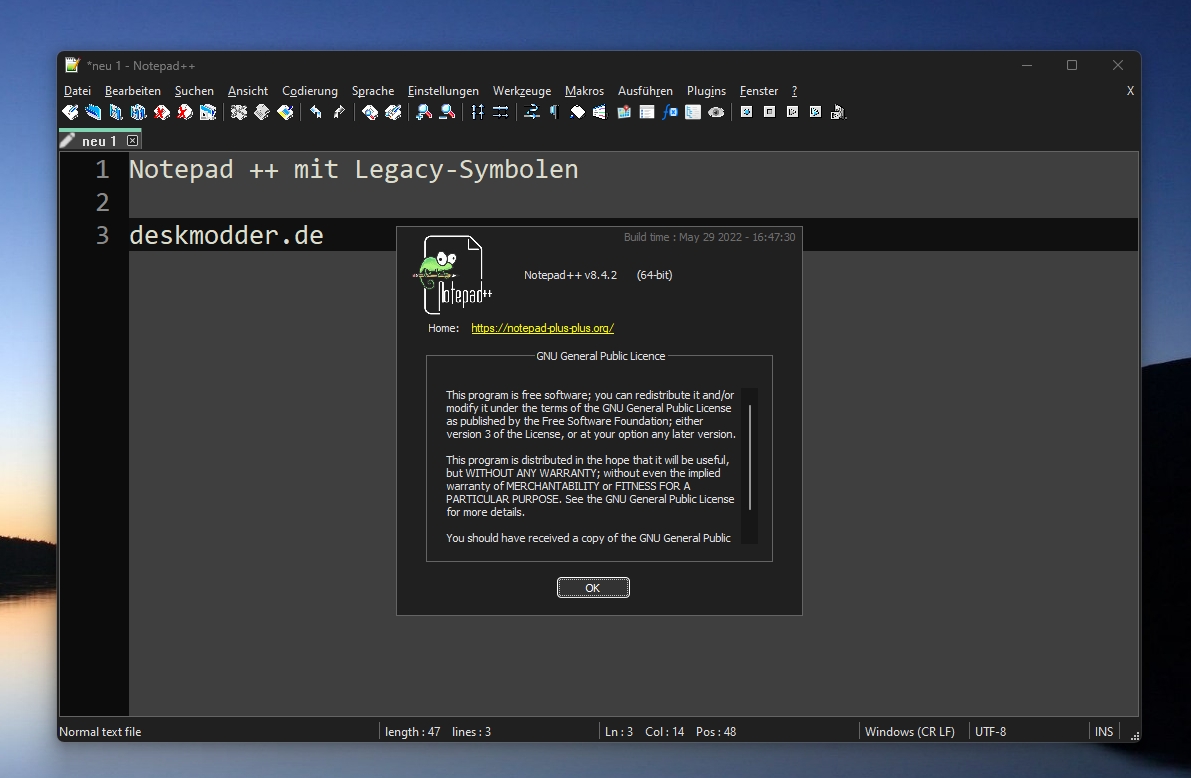
Task: Click the Copy toolbar icon
Action: click(x=262, y=112)
